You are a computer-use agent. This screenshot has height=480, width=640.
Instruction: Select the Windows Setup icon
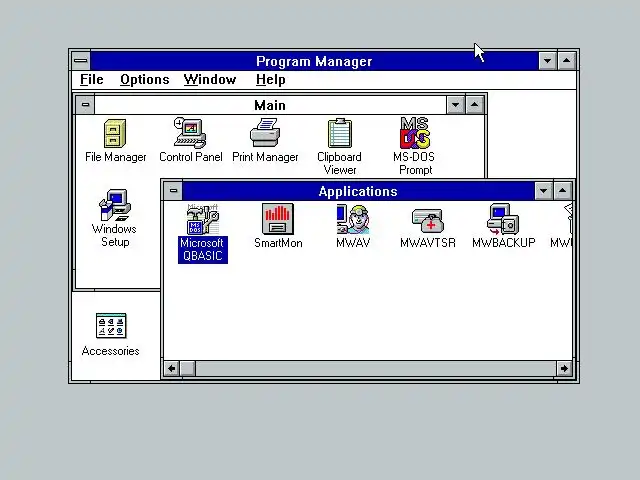pyautogui.click(x=115, y=205)
